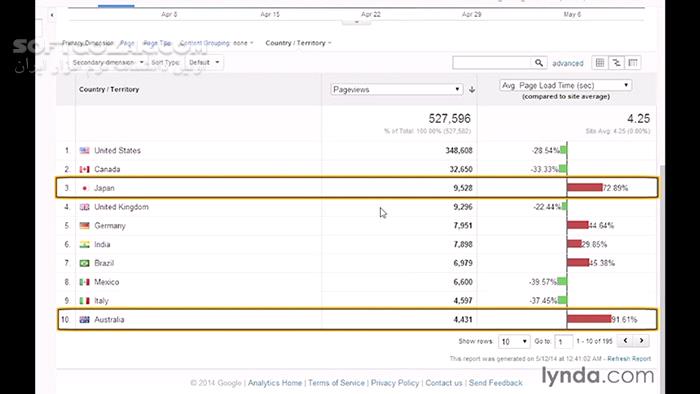Image resolution: width=700 pixels, height=394 pixels.
Task: Click the India flag icon
Action: pyautogui.click(x=84, y=245)
